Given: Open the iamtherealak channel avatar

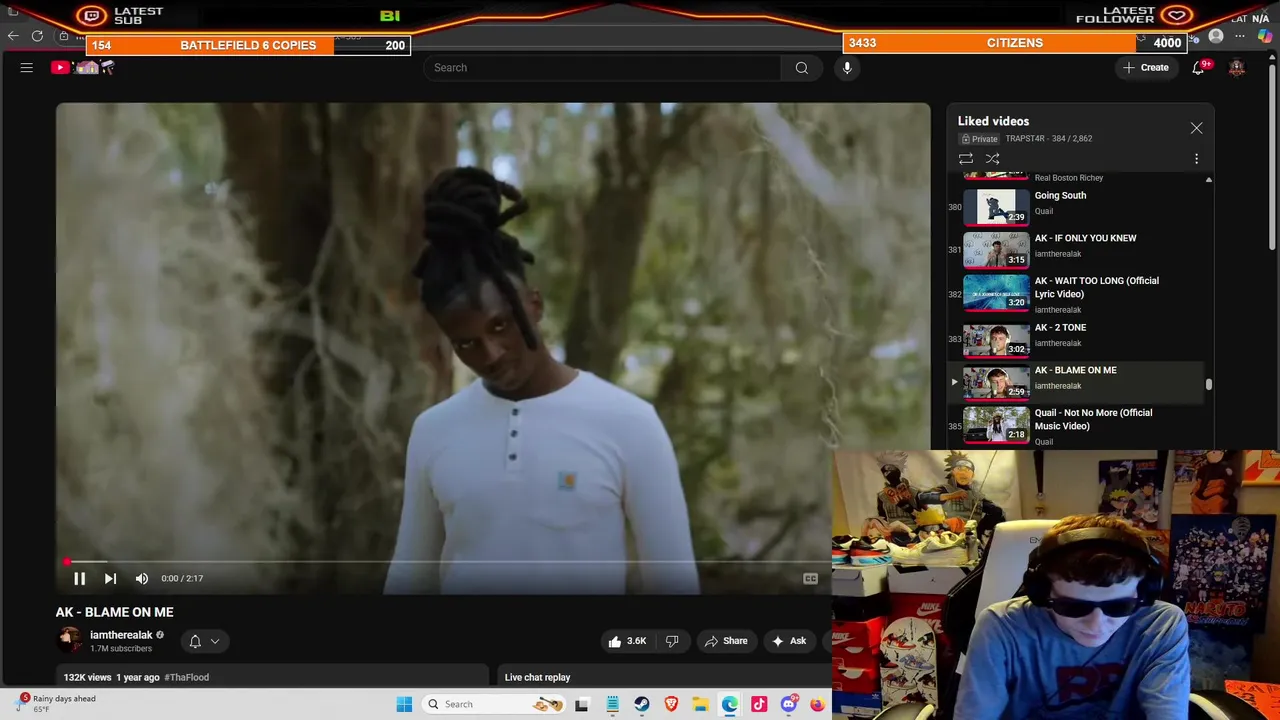Looking at the screenshot, I should [x=69, y=640].
